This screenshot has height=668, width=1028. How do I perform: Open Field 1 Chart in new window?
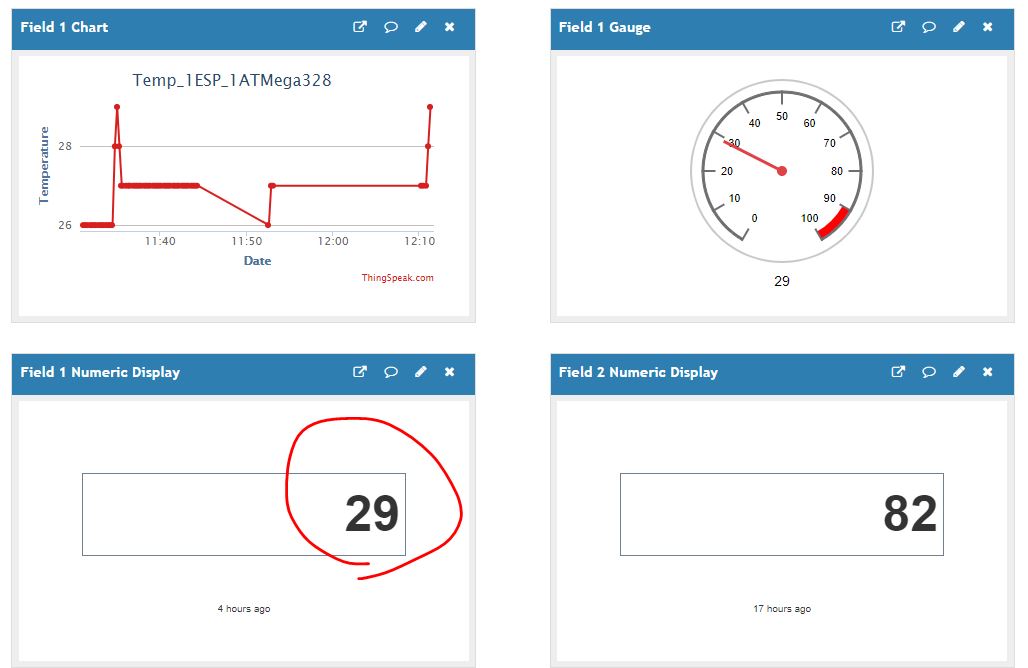[360, 27]
